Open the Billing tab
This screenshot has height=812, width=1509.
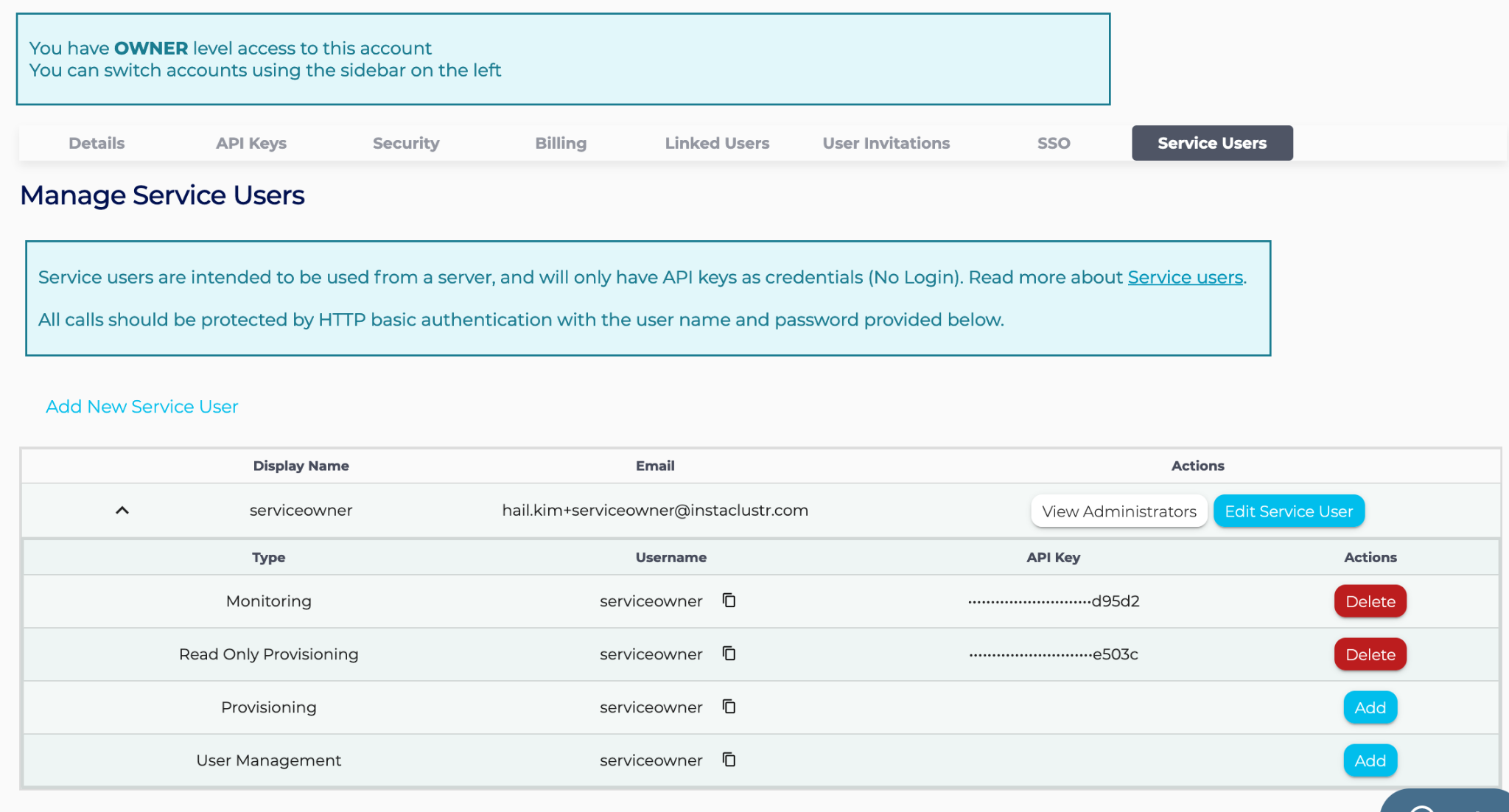pyautogui.click(x=561, y=143)
